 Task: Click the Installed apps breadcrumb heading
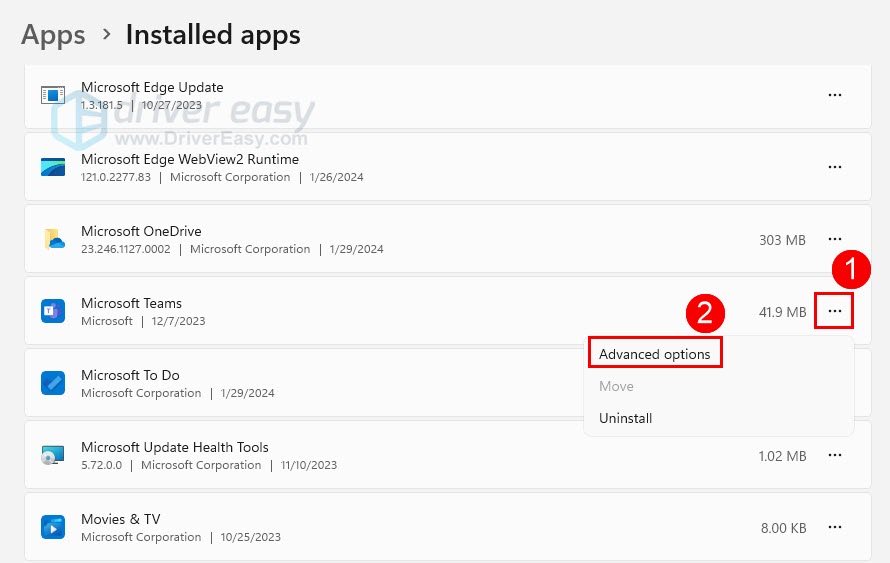(212, 35)
